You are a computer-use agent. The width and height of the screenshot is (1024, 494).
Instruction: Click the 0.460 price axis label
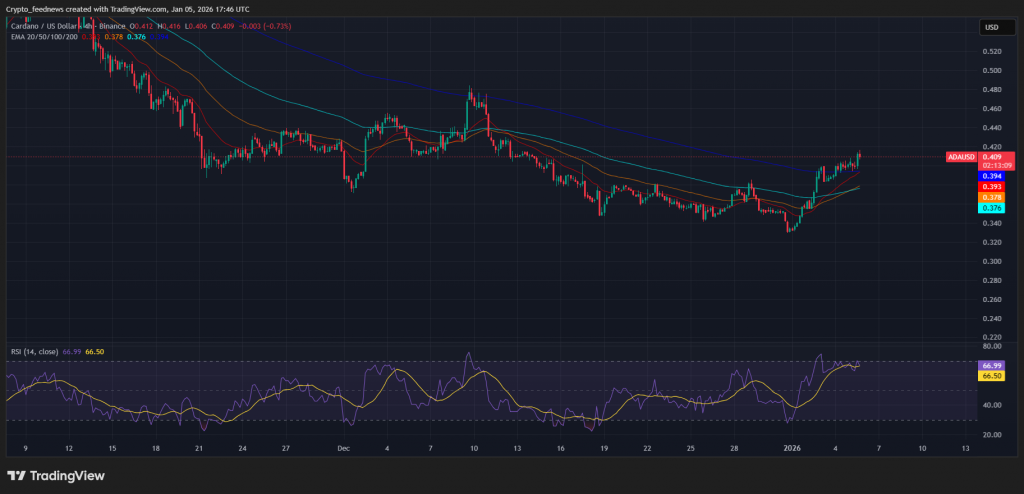991,108
